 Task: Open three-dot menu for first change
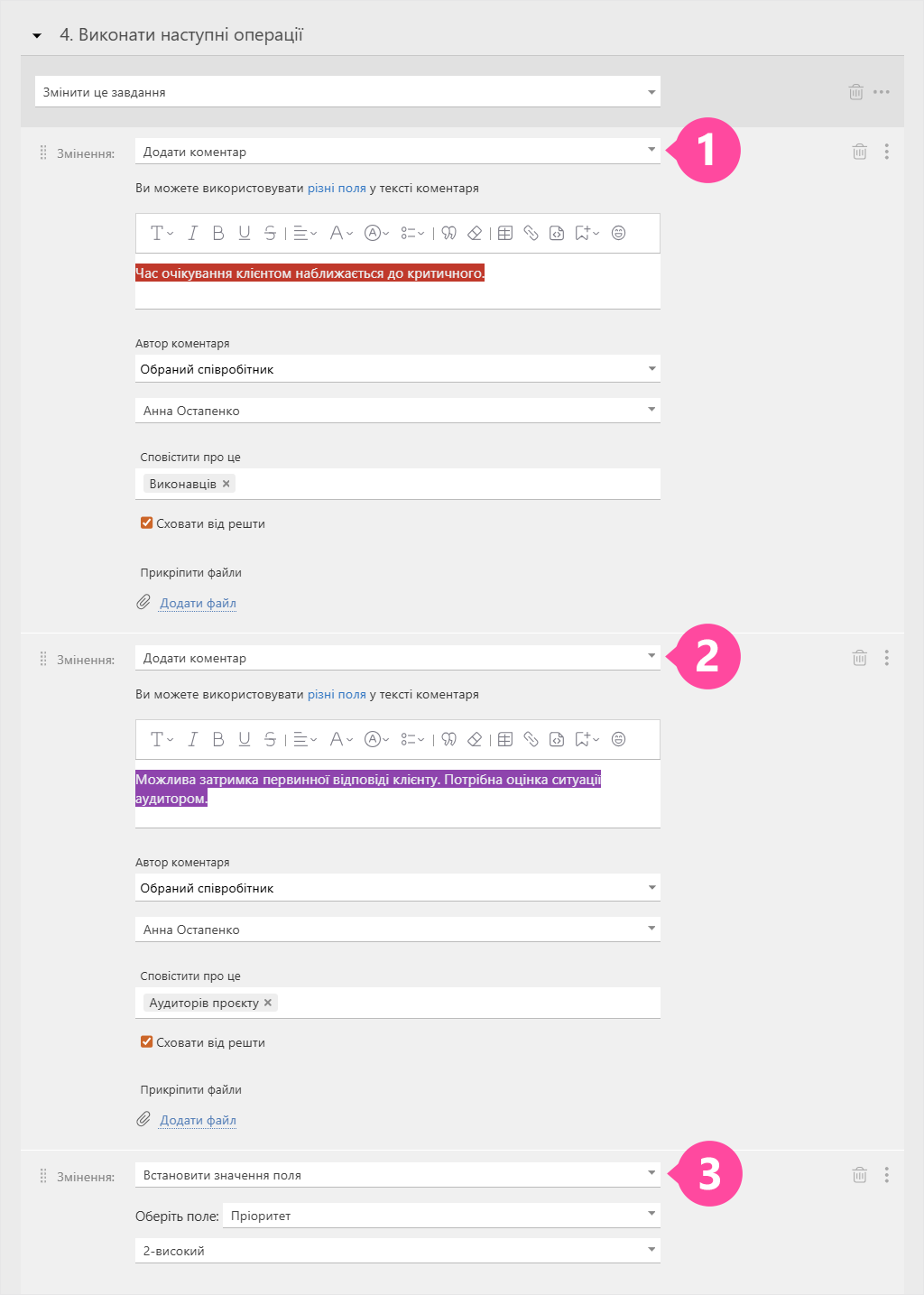click(887, 152)
